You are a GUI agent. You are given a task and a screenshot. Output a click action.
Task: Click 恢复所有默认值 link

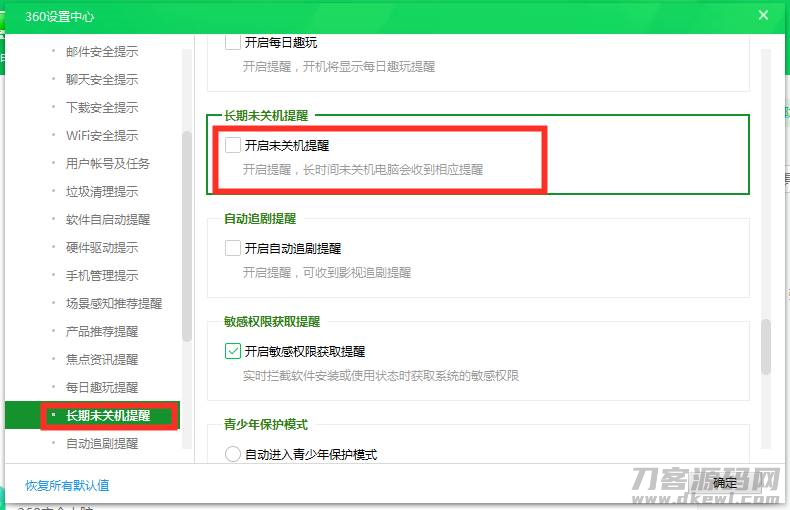click(x=67, y=485)
